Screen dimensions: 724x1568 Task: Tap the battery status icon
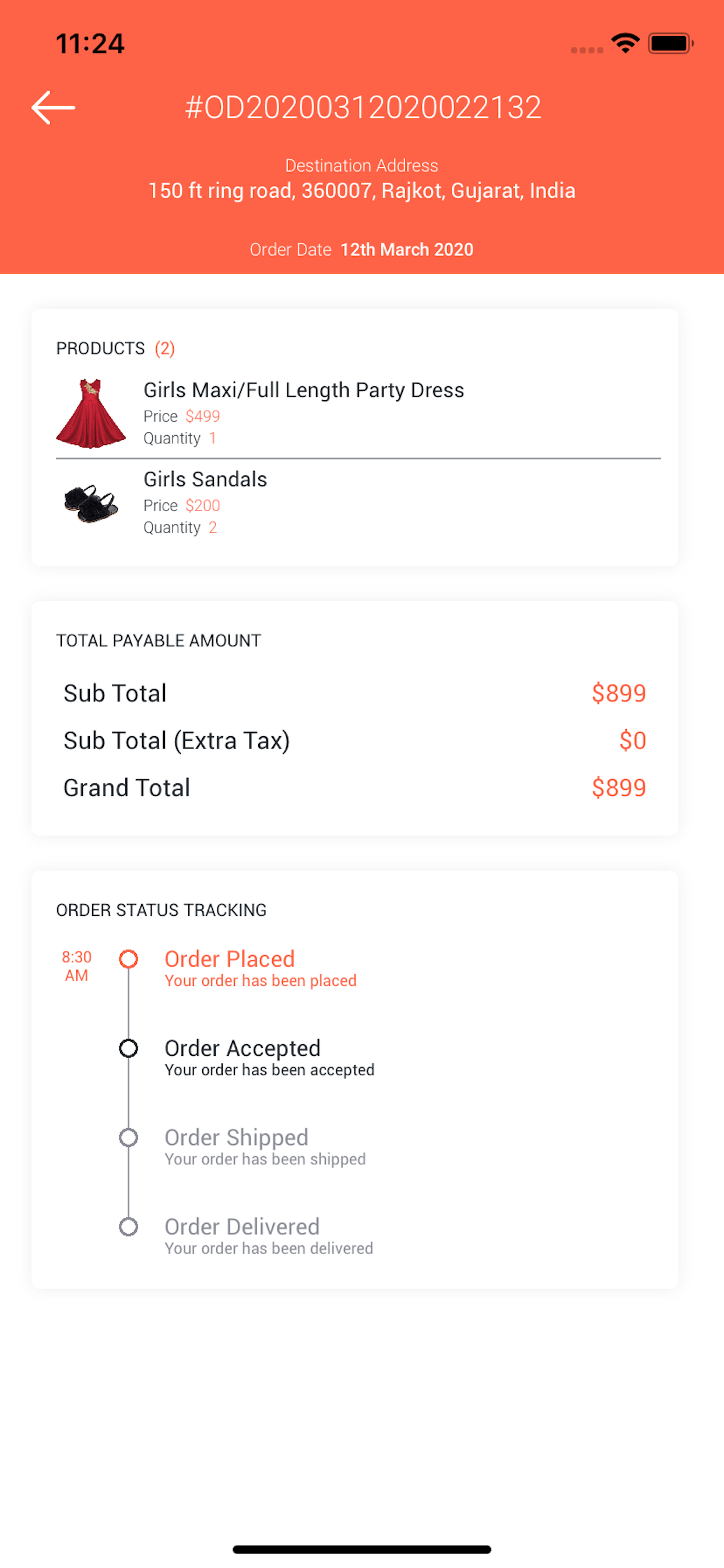pos(670,44)
